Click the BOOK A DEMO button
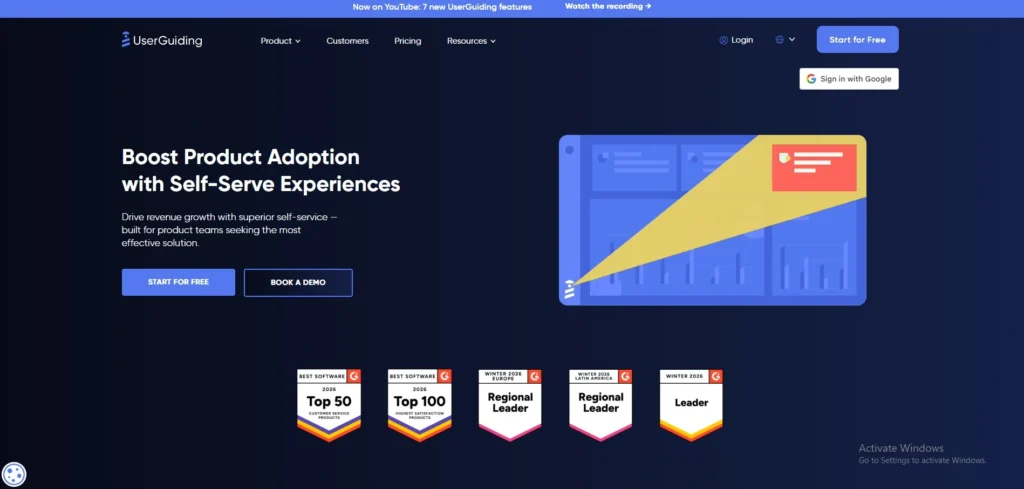1024x489 pixels. [x=298, y=283]
